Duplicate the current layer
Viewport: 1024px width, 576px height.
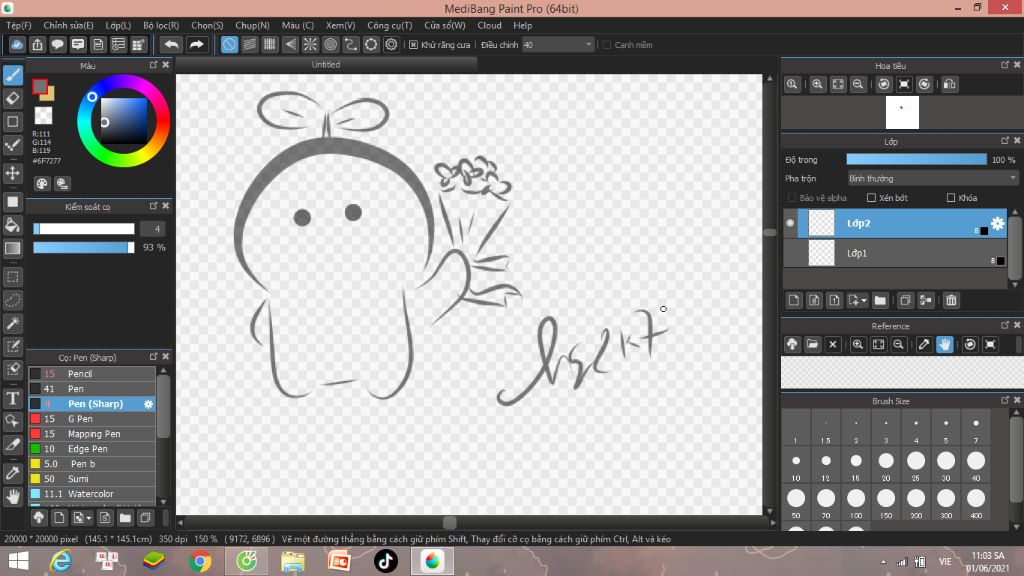tap(904, 300)
